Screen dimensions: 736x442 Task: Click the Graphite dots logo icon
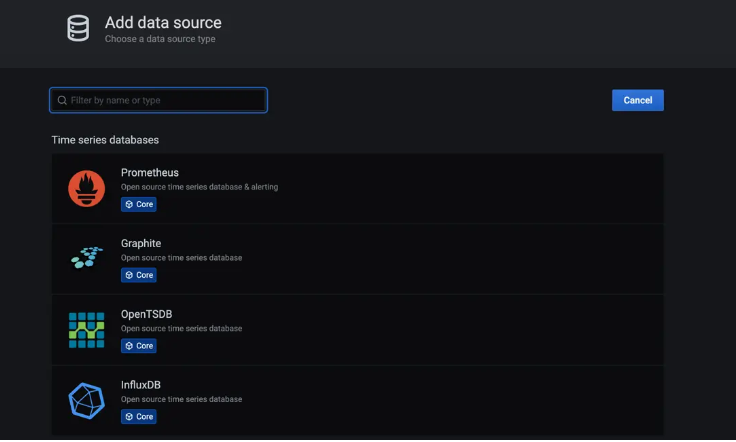tap(86, 259)
